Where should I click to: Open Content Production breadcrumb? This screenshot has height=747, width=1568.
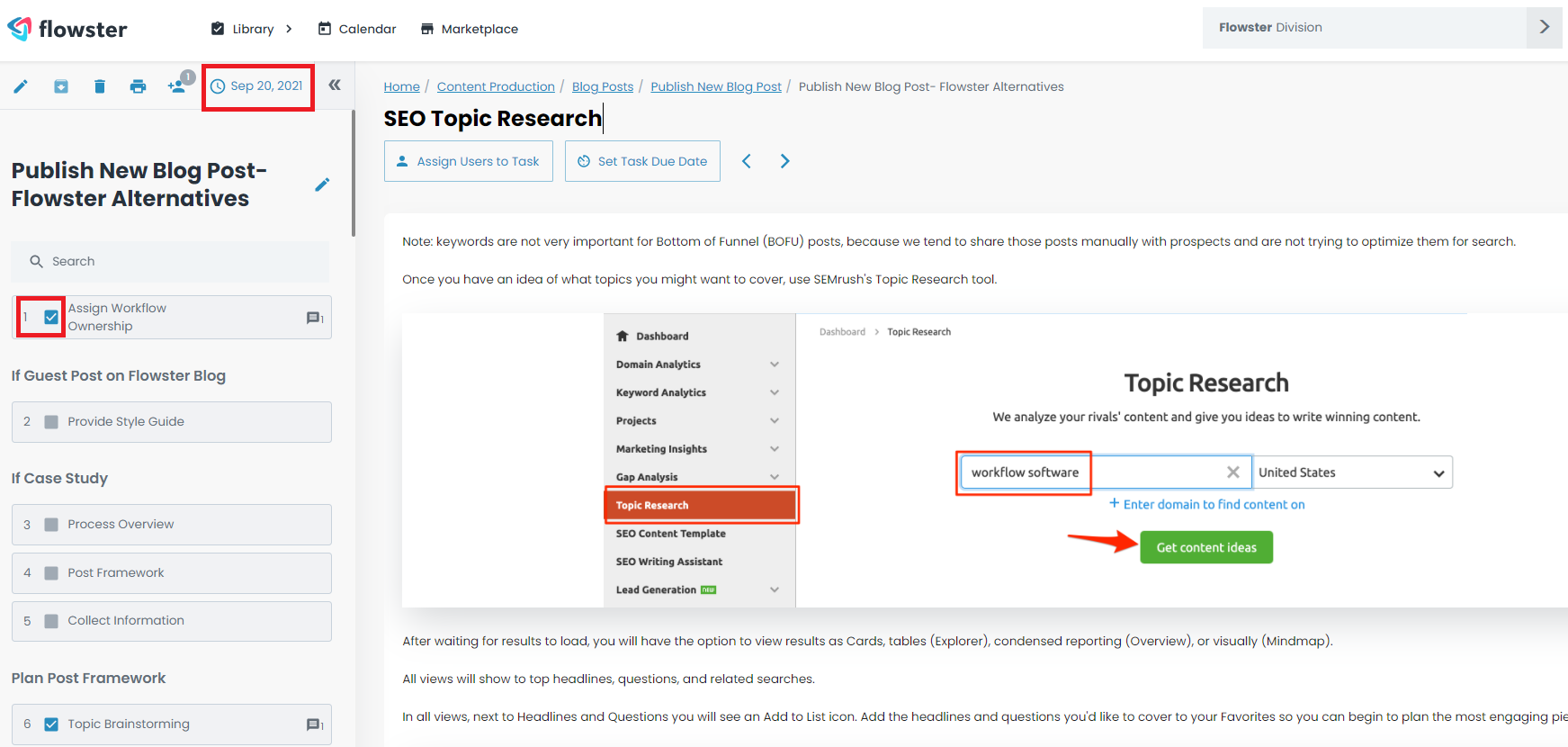coord(496,86)
